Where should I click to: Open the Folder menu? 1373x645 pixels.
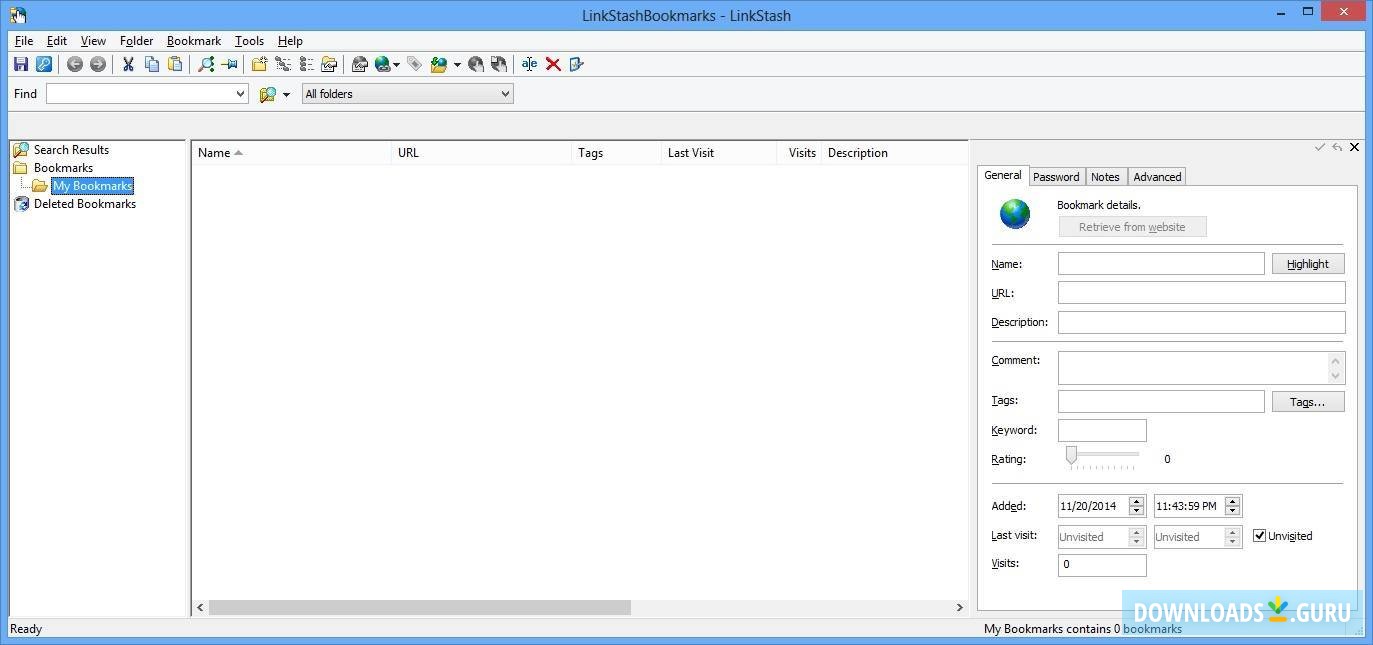tap(136, 41)
